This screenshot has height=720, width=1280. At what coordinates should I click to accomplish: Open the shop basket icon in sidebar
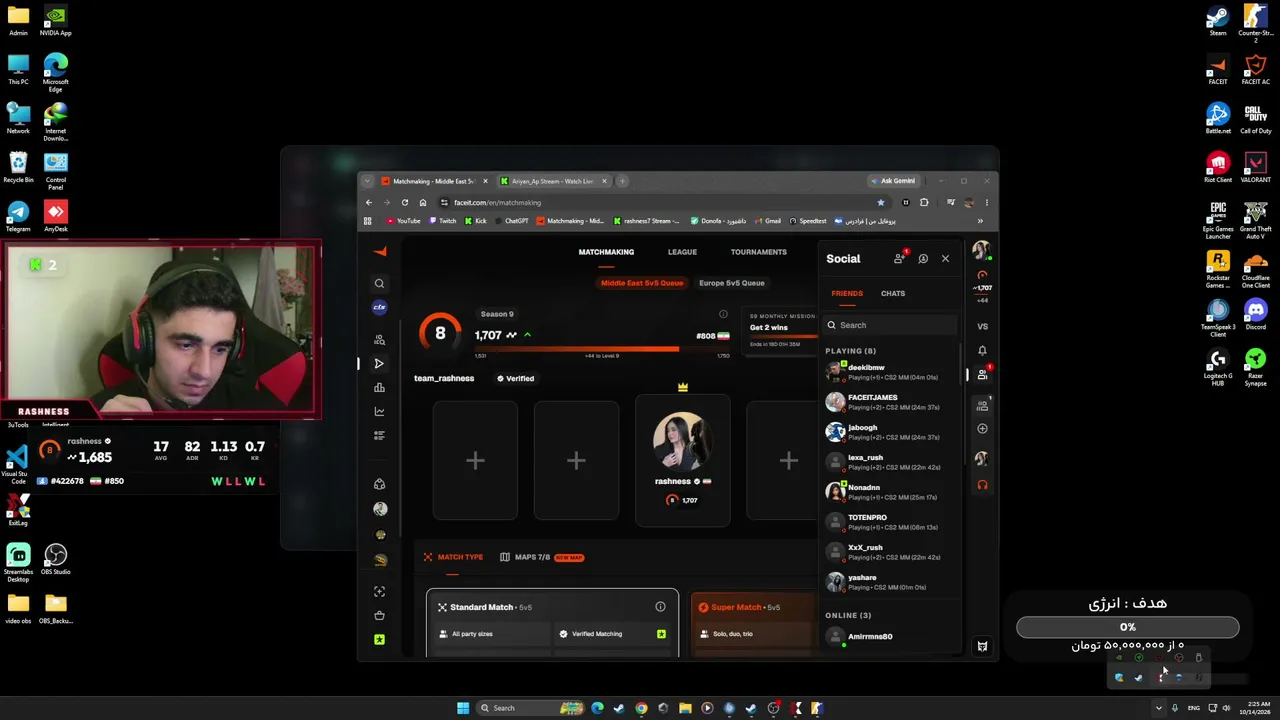pyautogui.click(x=379, y=615)
